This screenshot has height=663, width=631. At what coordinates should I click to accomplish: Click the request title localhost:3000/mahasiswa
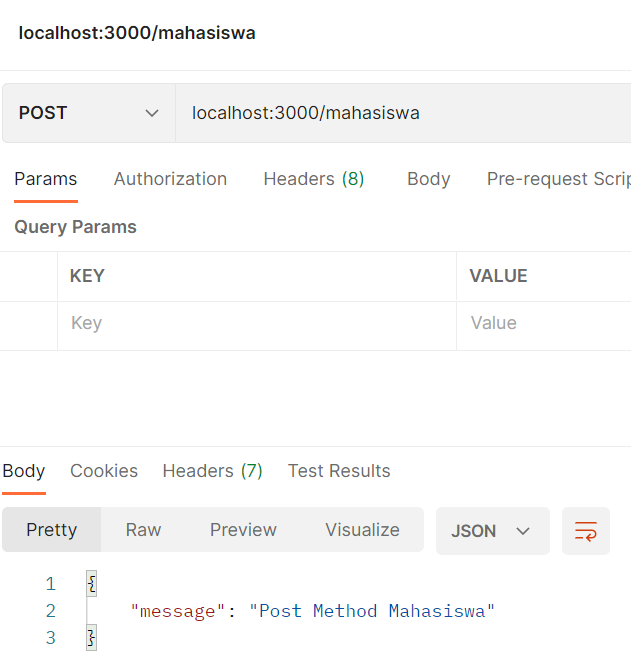[x=137, y=33]
